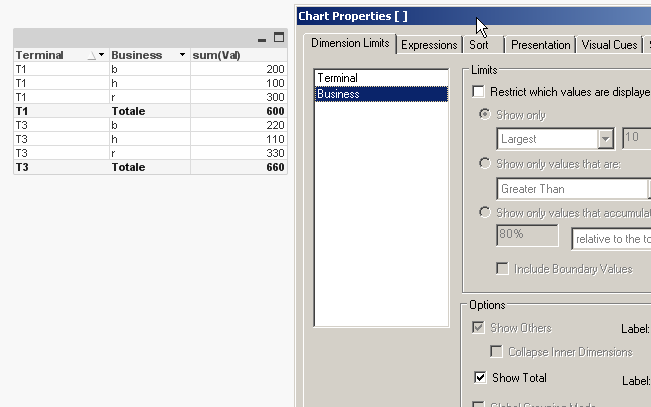This screenshot has width=651, height=407.
Task: Enable Restrict which values are displayed
Action: point(479,91)
